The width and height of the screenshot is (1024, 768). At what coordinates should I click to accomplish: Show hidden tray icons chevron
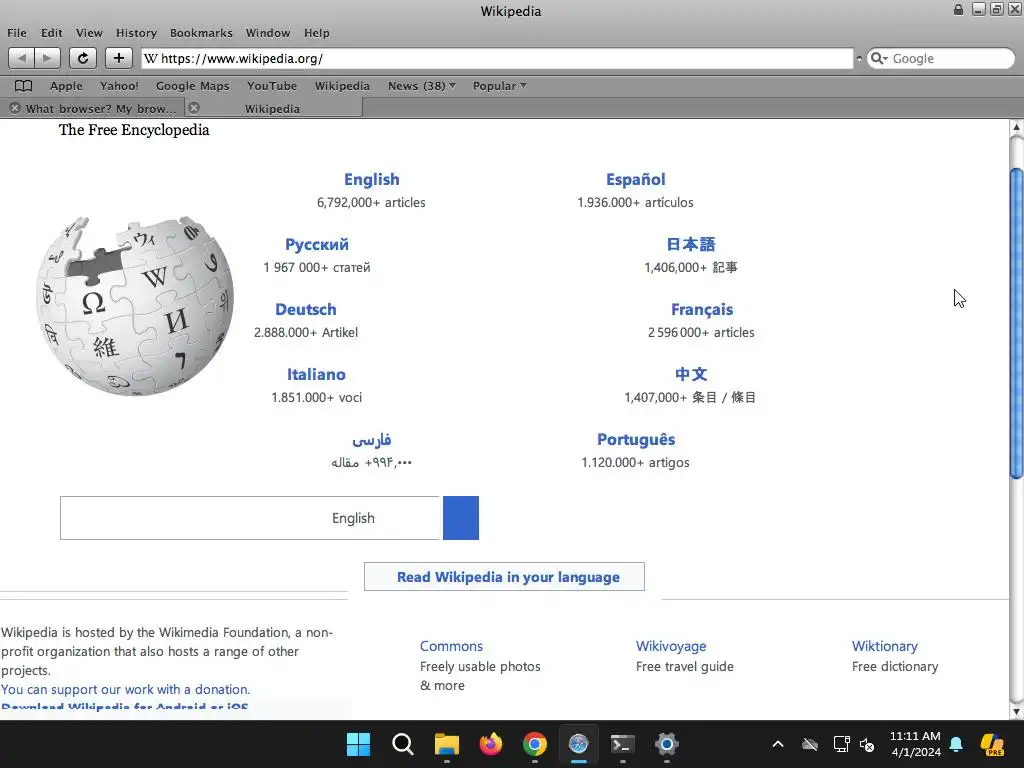pyautogui.click(x=778, y=744)
